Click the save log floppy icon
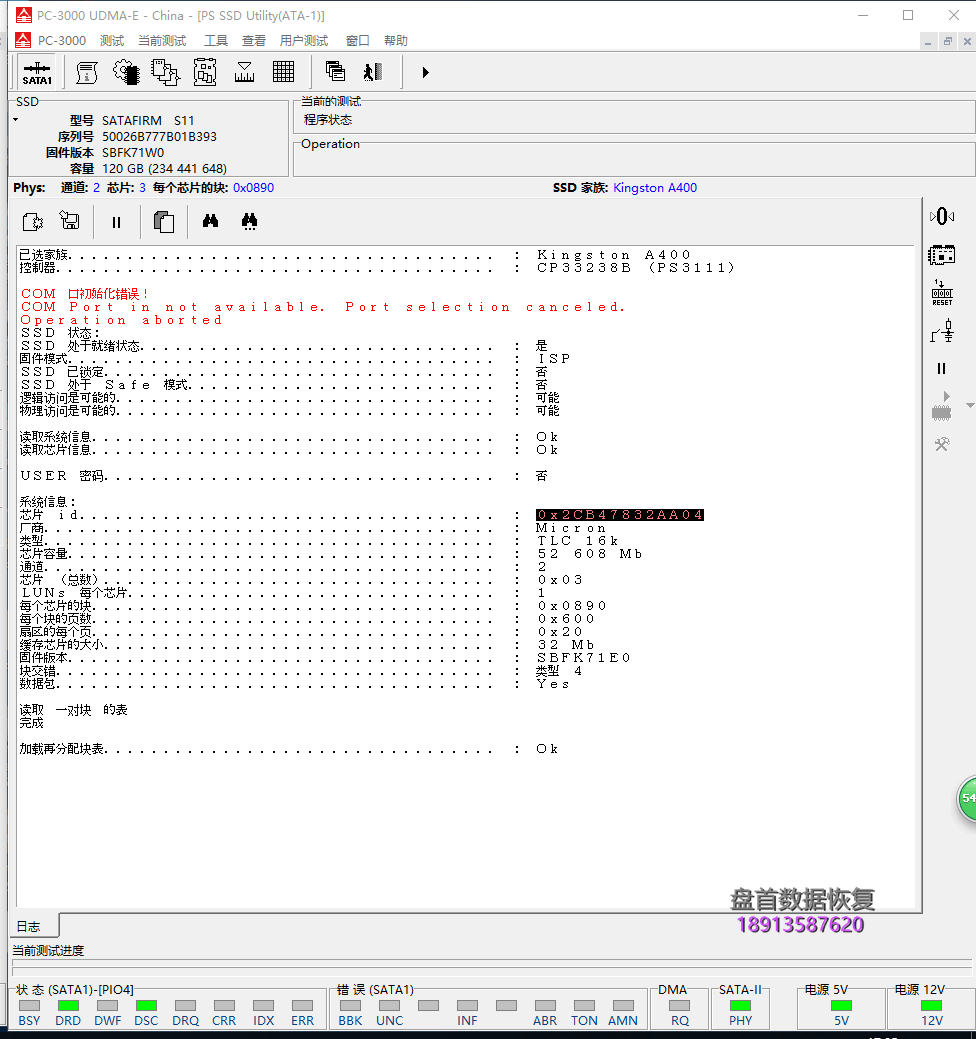Viewport: 976px width, 1039px height. (70, 221)
